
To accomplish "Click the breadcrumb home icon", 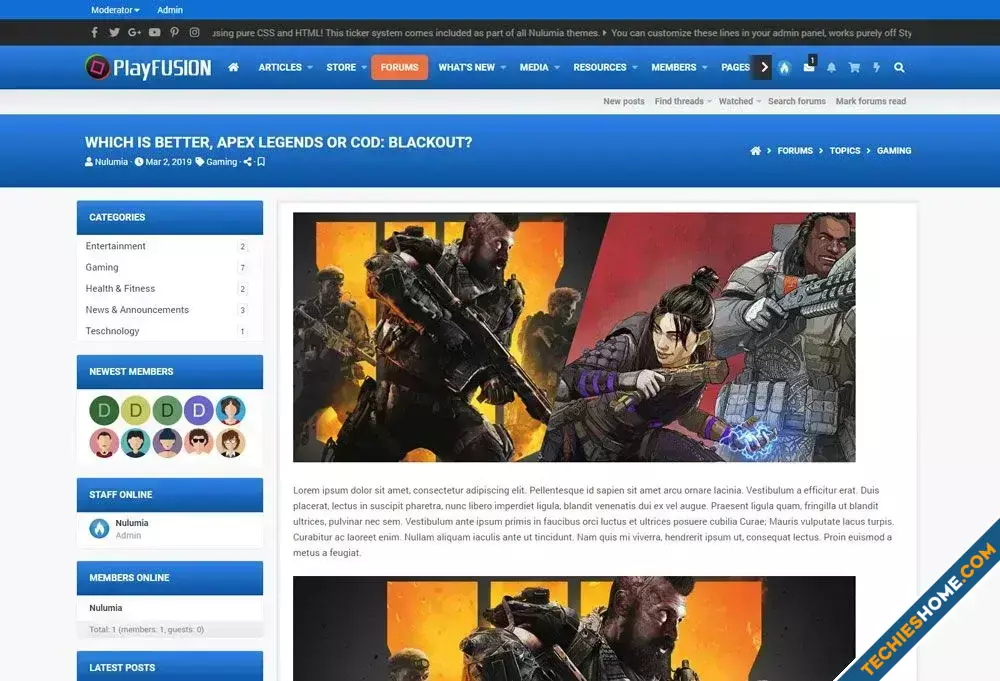I will pos(755,150).
